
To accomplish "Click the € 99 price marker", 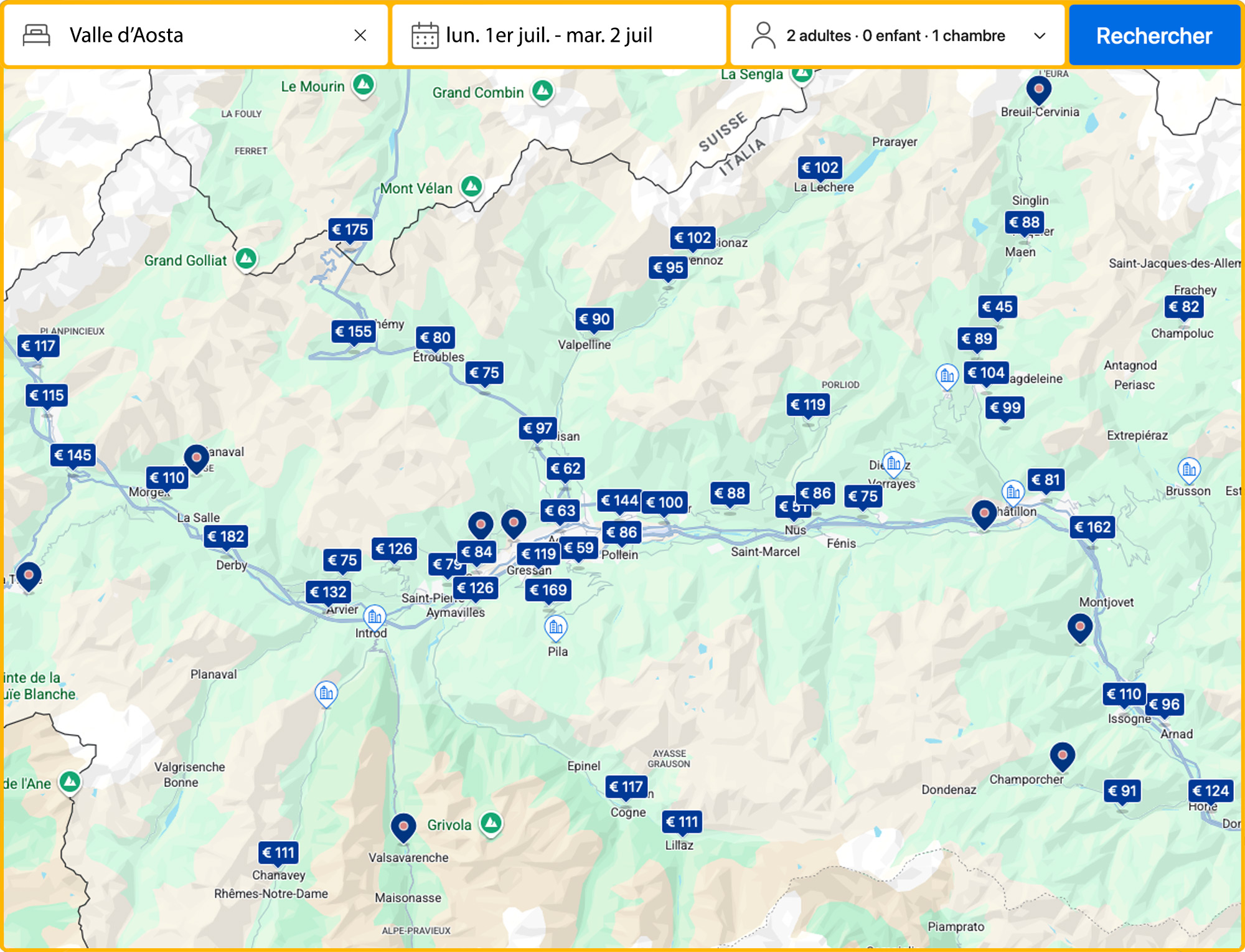I will pos(1005,408).
